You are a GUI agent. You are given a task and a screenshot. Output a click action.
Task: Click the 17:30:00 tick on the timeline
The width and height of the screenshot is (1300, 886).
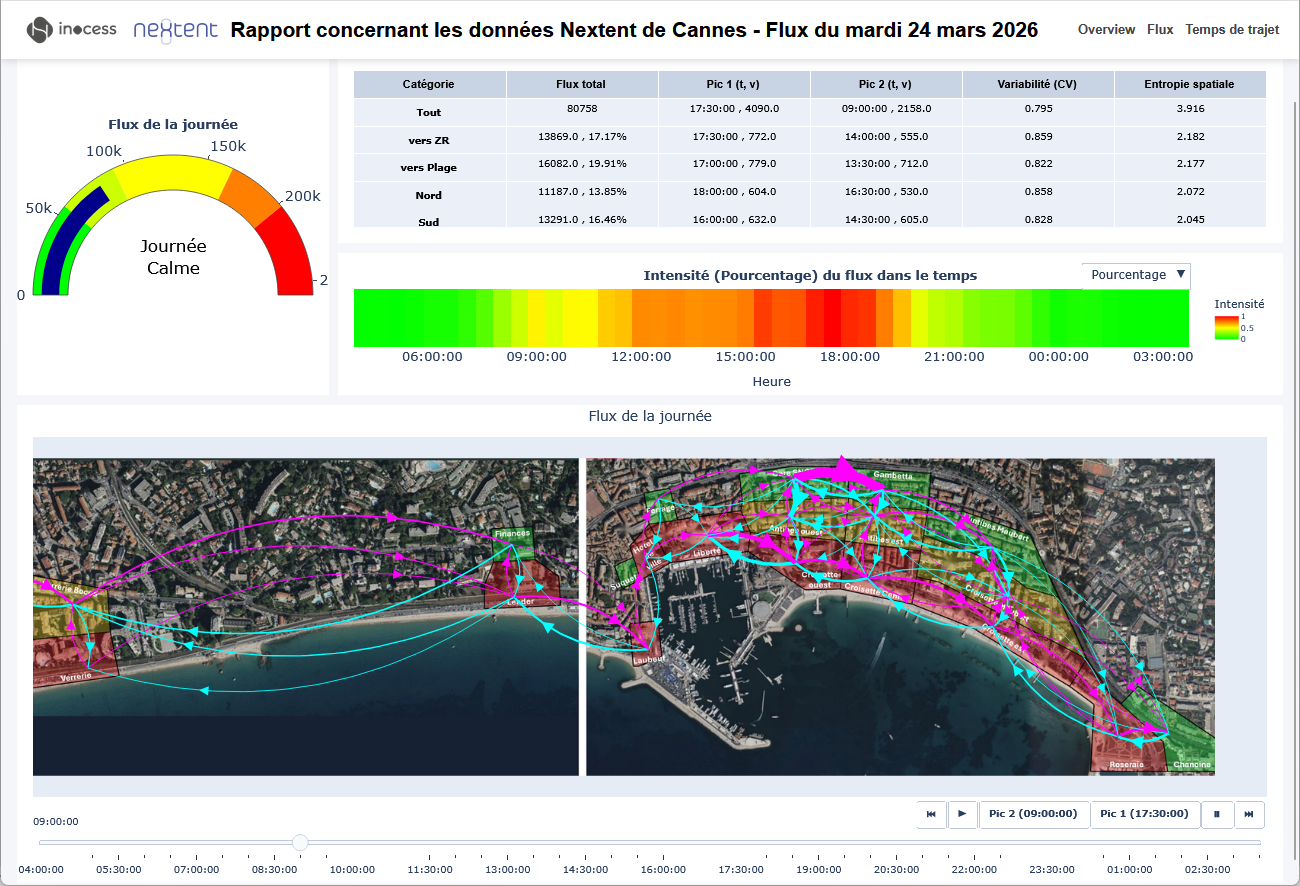(x=741, y=869)
